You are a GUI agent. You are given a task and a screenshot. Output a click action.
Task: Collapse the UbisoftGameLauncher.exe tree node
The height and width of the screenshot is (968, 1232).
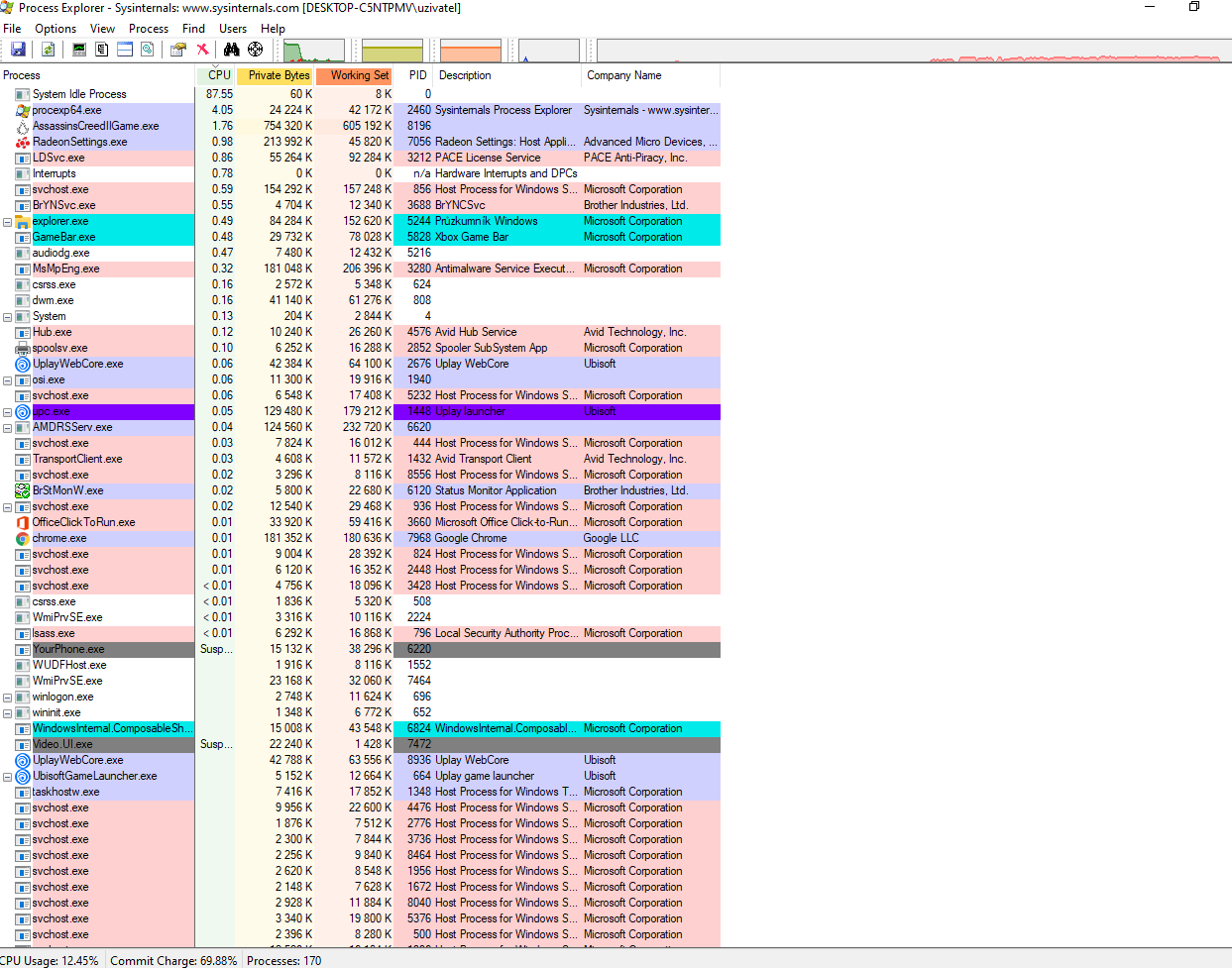click(x=7, y=777)
